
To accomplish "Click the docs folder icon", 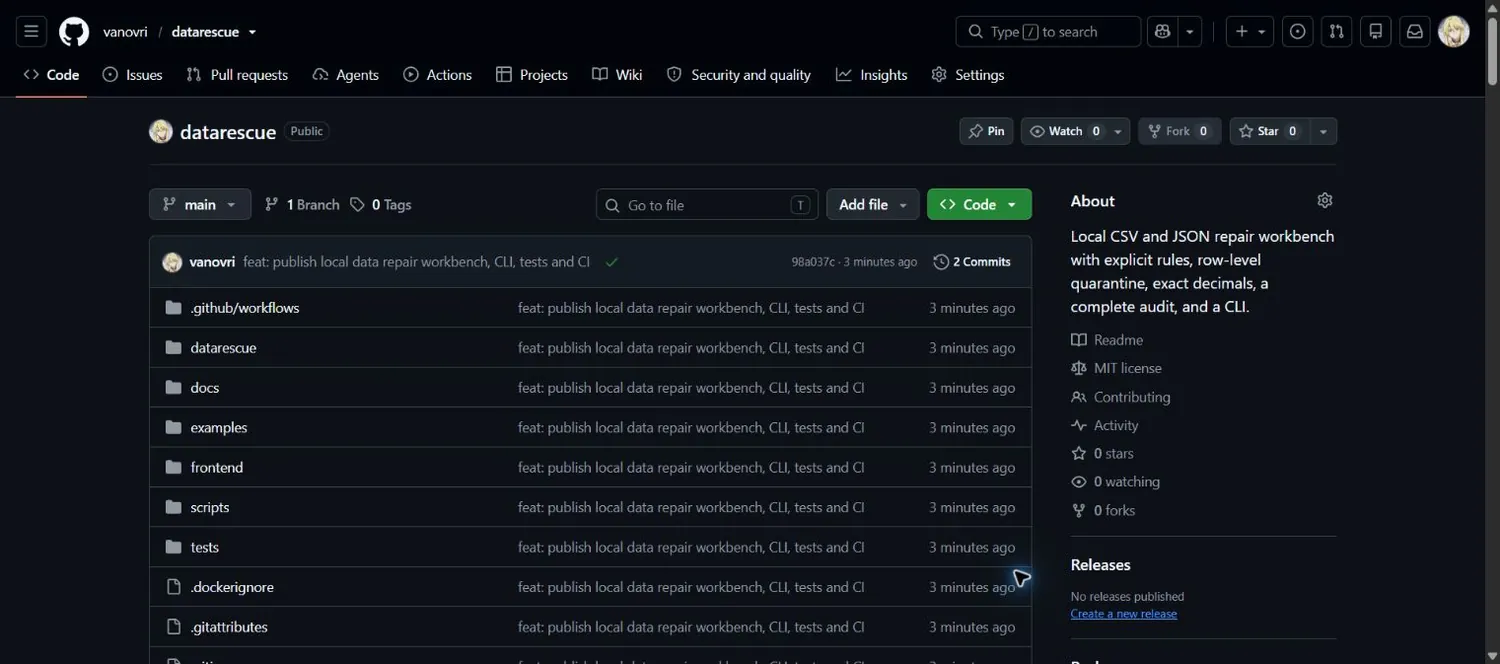I will tap(174, 388).
